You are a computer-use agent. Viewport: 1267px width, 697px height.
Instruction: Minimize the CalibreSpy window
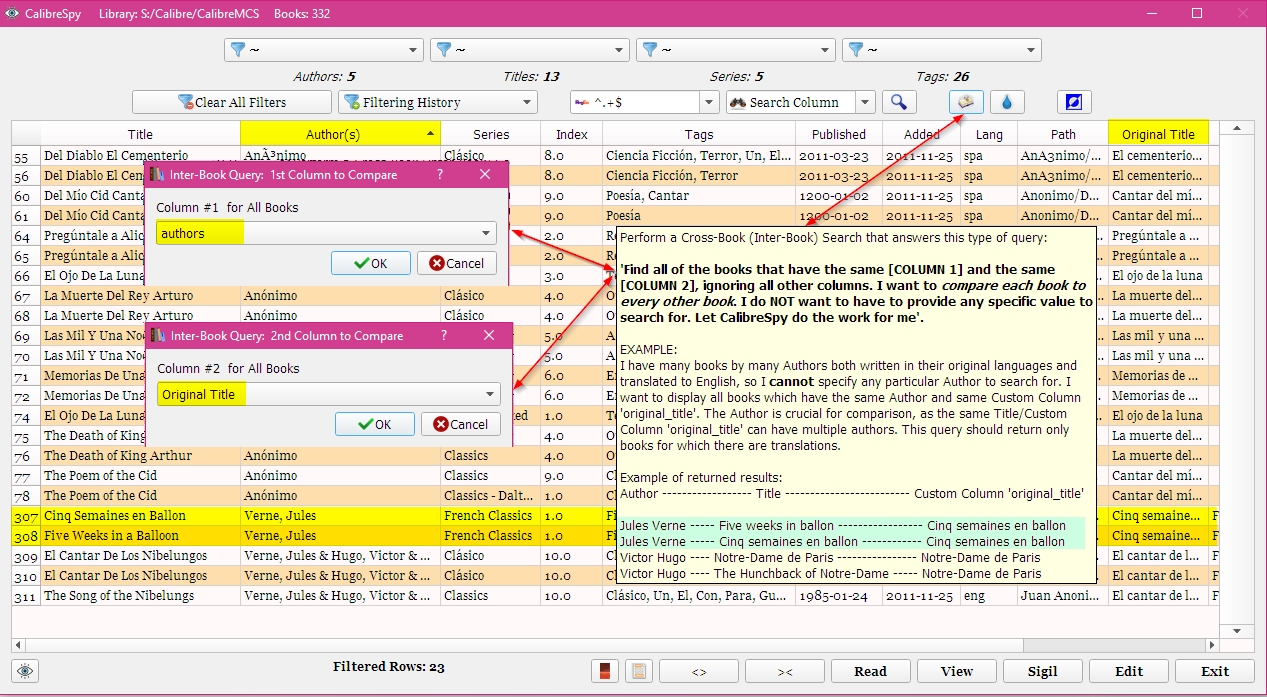coord(1152,14)
